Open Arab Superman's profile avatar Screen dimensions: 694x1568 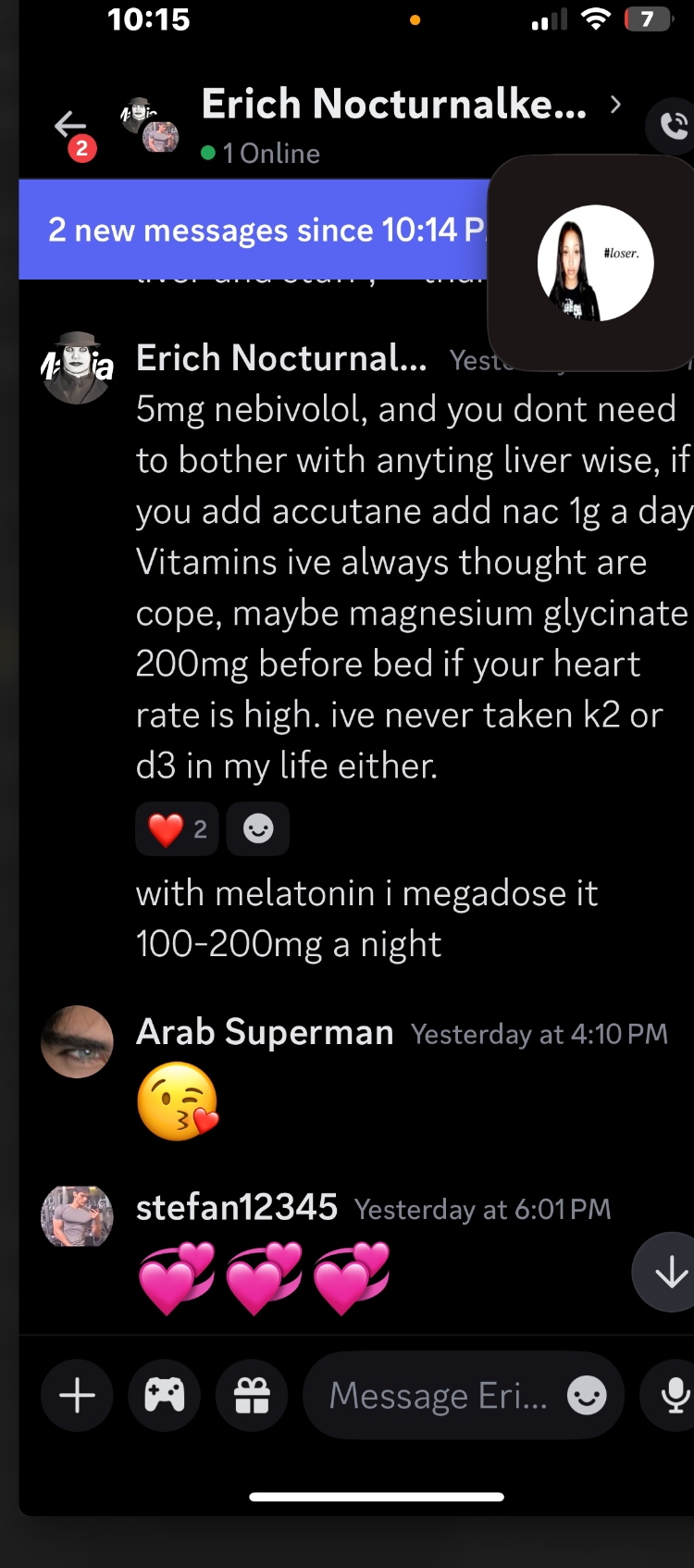coord(78,1041)
